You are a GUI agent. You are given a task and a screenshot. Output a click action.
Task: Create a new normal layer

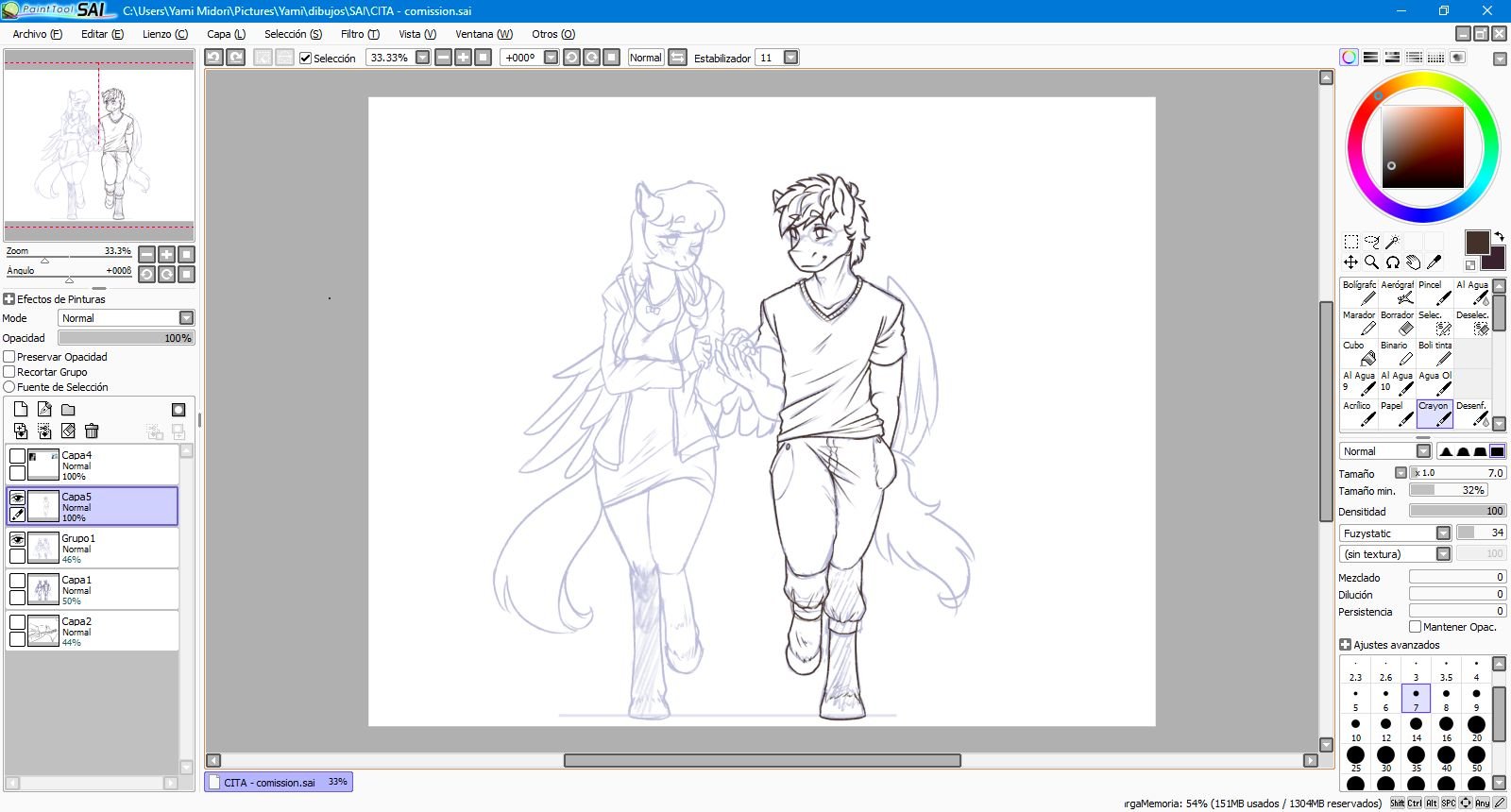[21, 409]
